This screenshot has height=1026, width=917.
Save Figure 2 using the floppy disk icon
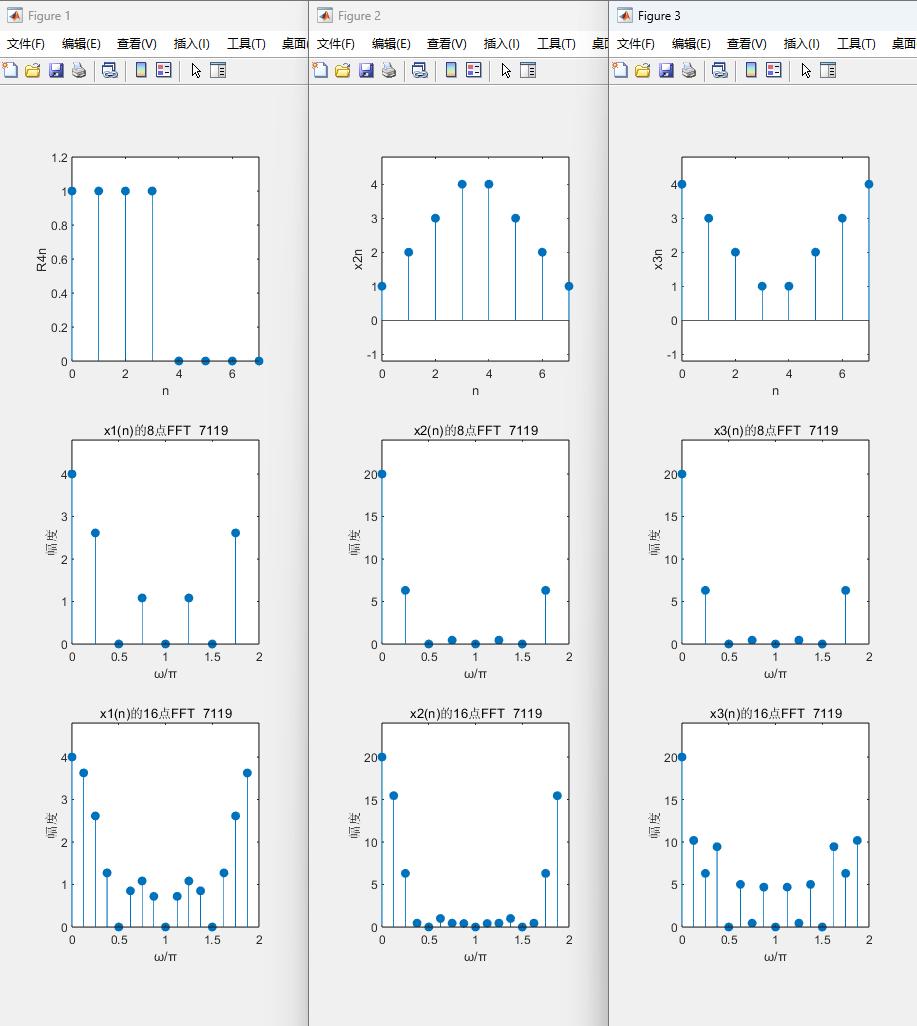367,70
